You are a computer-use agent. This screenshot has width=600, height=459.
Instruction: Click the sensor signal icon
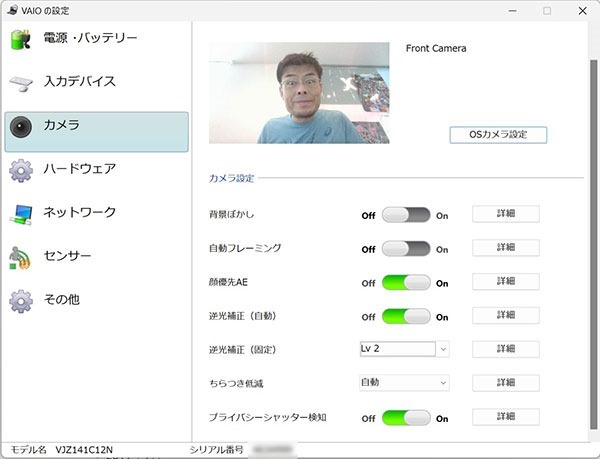click(x=21, y=257)
